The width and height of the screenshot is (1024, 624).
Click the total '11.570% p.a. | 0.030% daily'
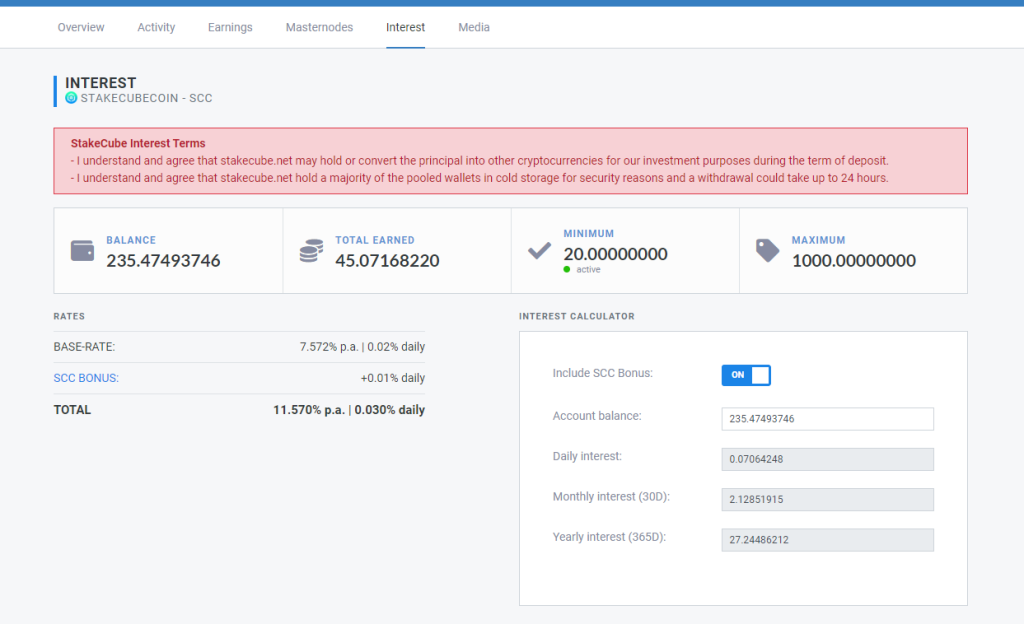click(x=349, y=410)
